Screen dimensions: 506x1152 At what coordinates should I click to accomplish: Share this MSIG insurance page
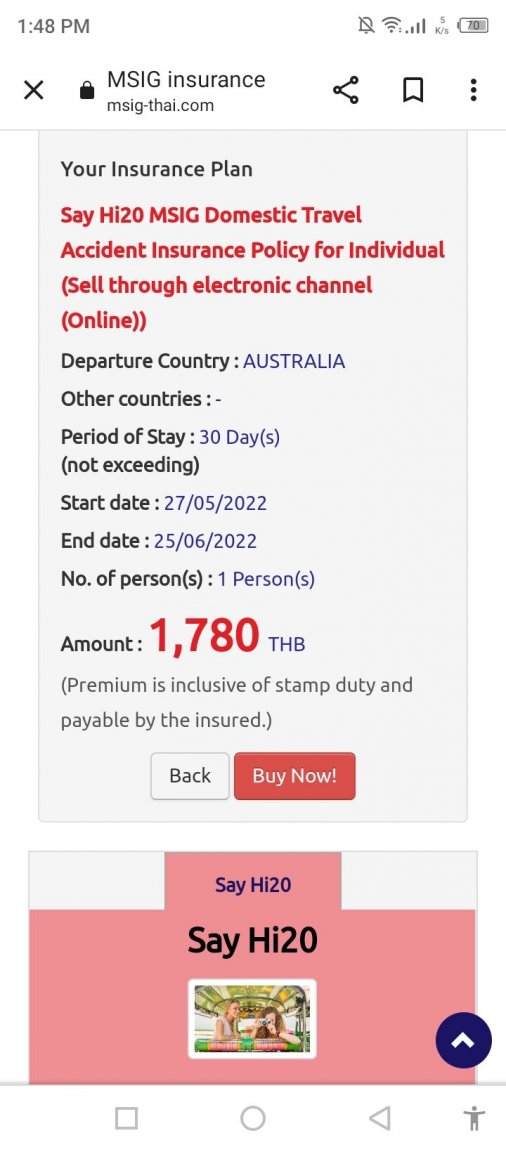pos(346,90)
